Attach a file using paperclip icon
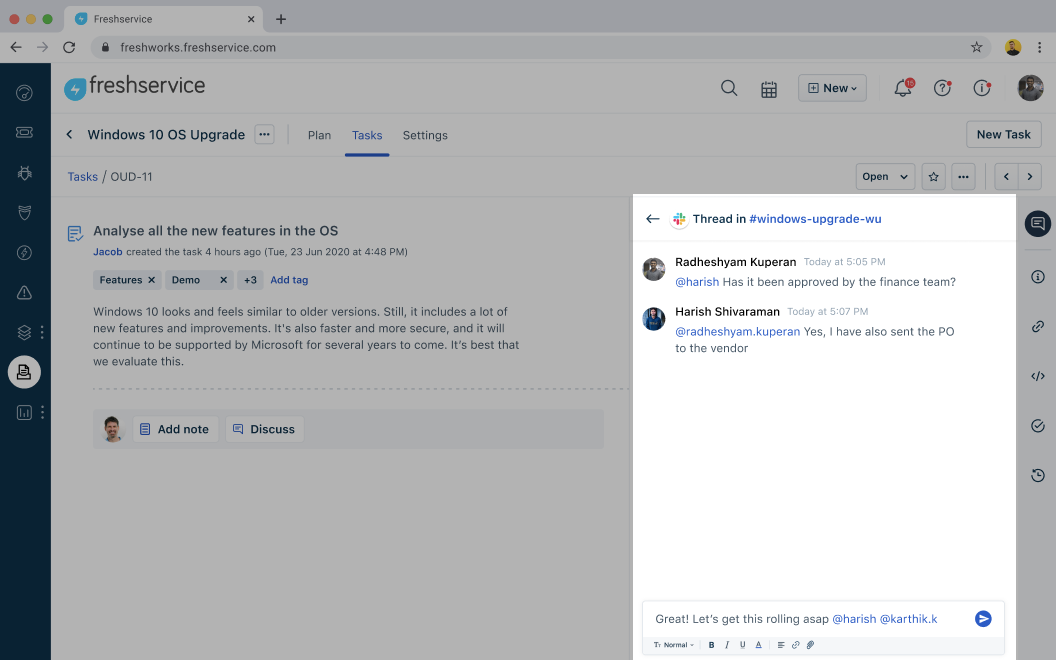This screenshot has height=660, width=1056. (x=810, y=645)
